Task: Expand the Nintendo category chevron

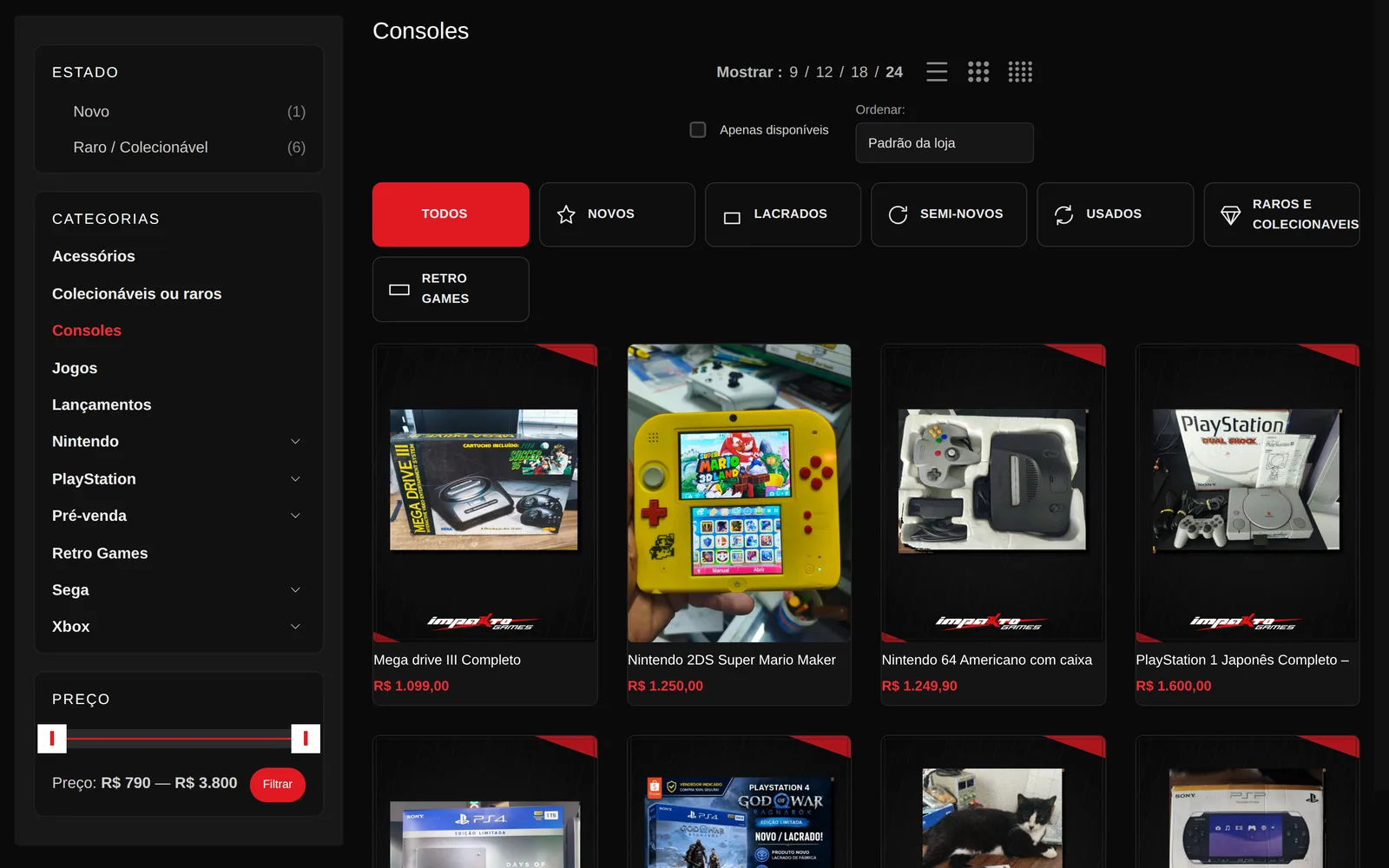Action: [x=295, y=442]
